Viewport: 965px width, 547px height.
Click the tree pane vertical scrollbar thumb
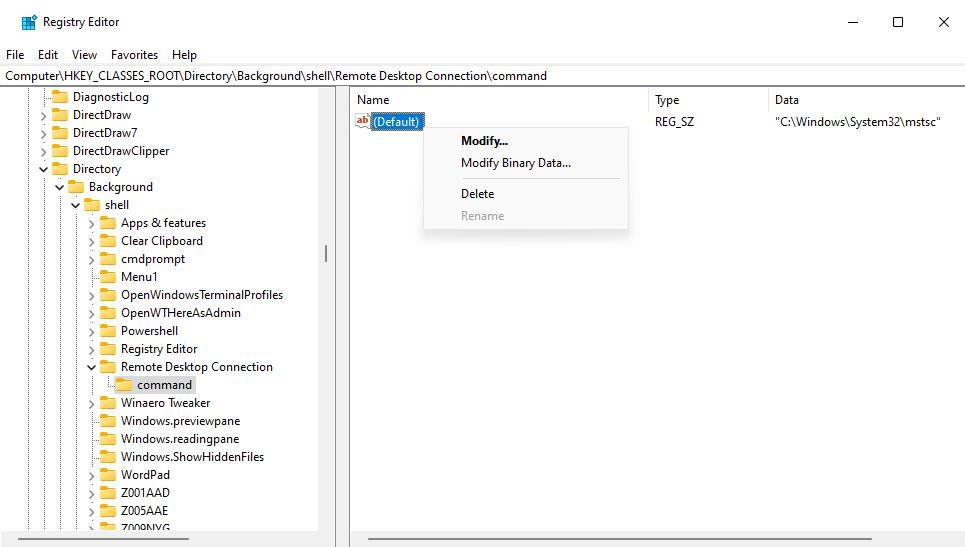326,254
